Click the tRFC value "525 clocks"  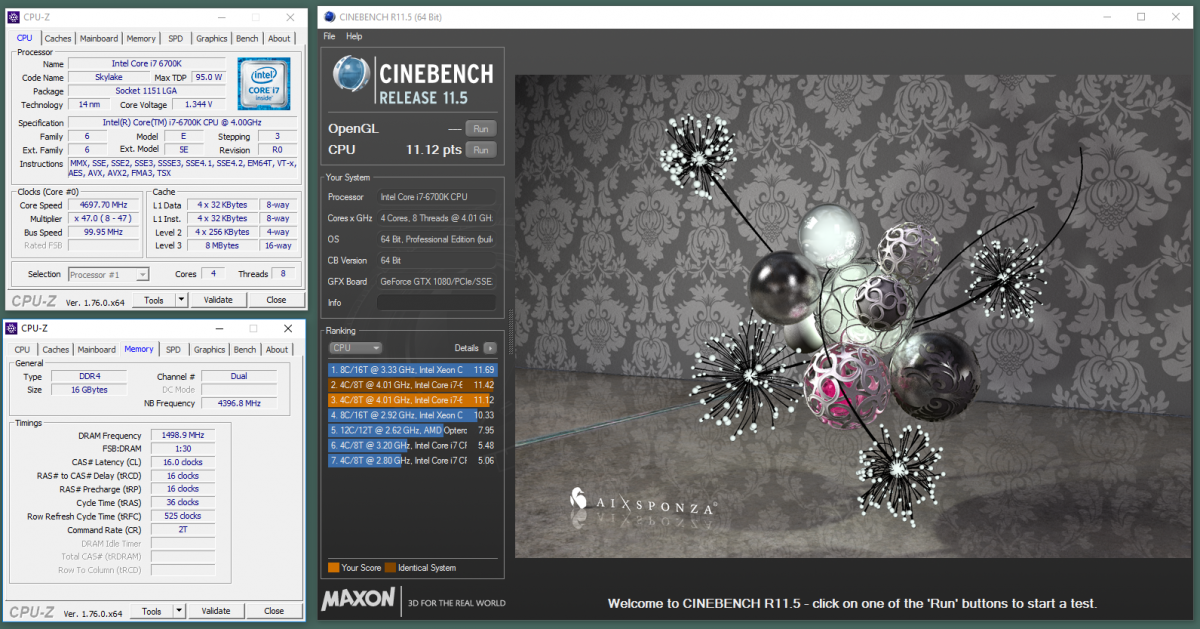[x=181, y=516]
